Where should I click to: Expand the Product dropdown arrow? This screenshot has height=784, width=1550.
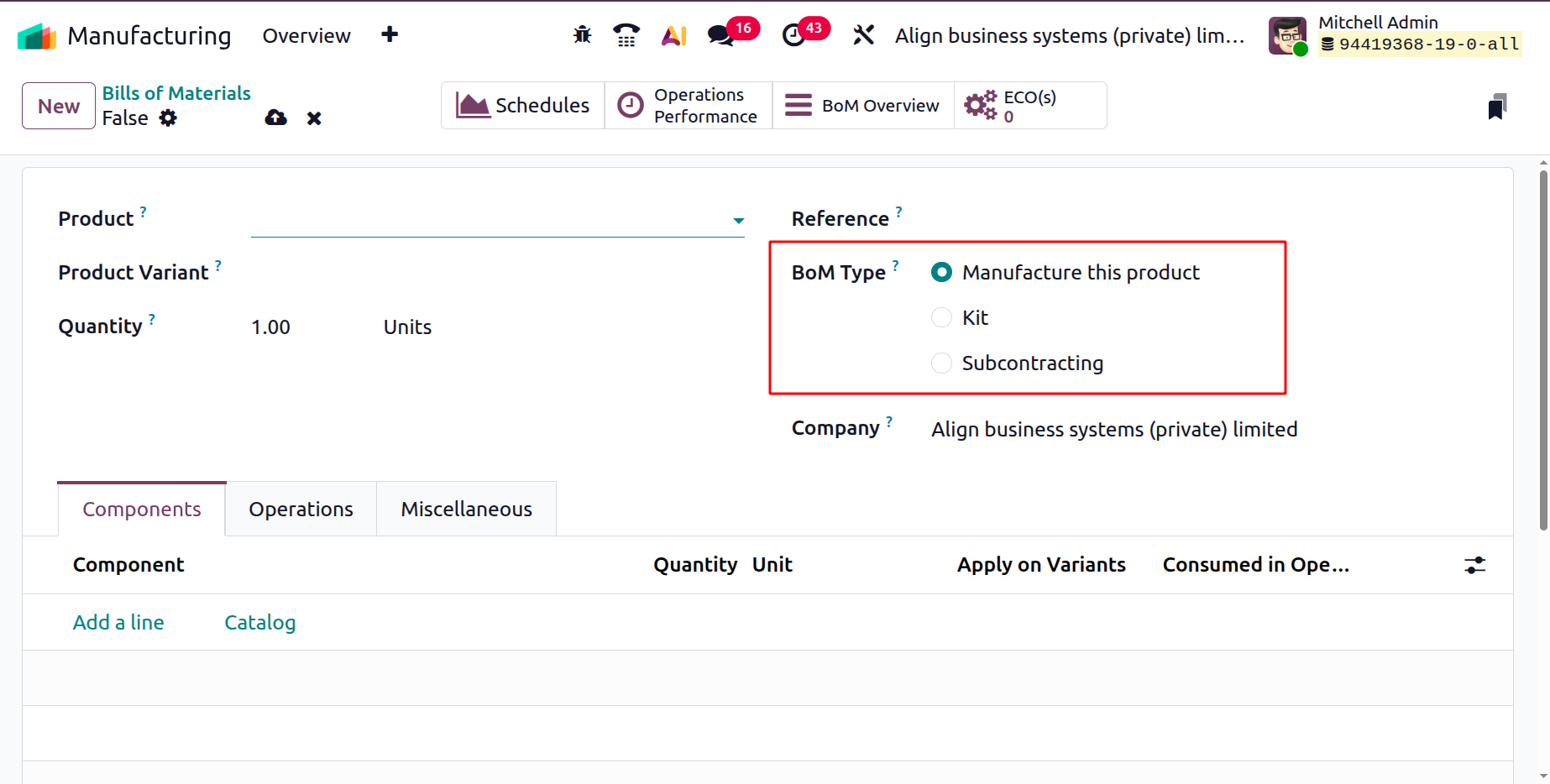coord(738,221)
